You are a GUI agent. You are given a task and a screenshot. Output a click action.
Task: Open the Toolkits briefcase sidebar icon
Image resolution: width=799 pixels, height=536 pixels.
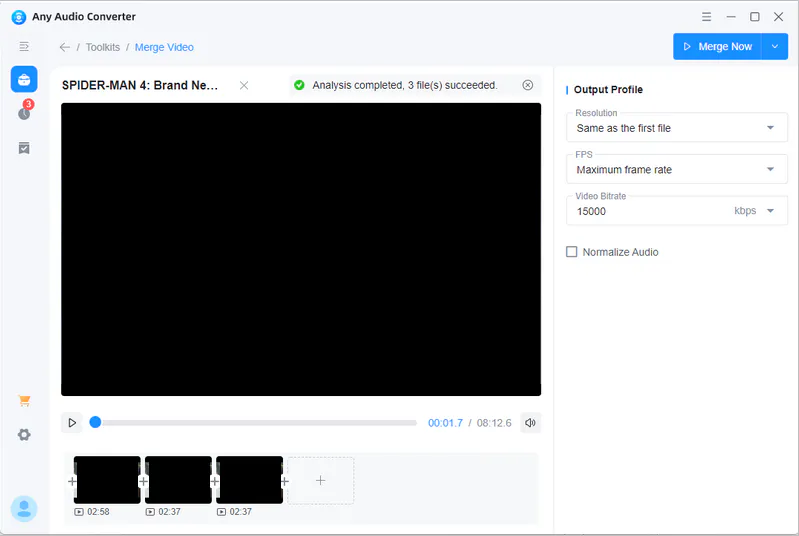(24, 79)
